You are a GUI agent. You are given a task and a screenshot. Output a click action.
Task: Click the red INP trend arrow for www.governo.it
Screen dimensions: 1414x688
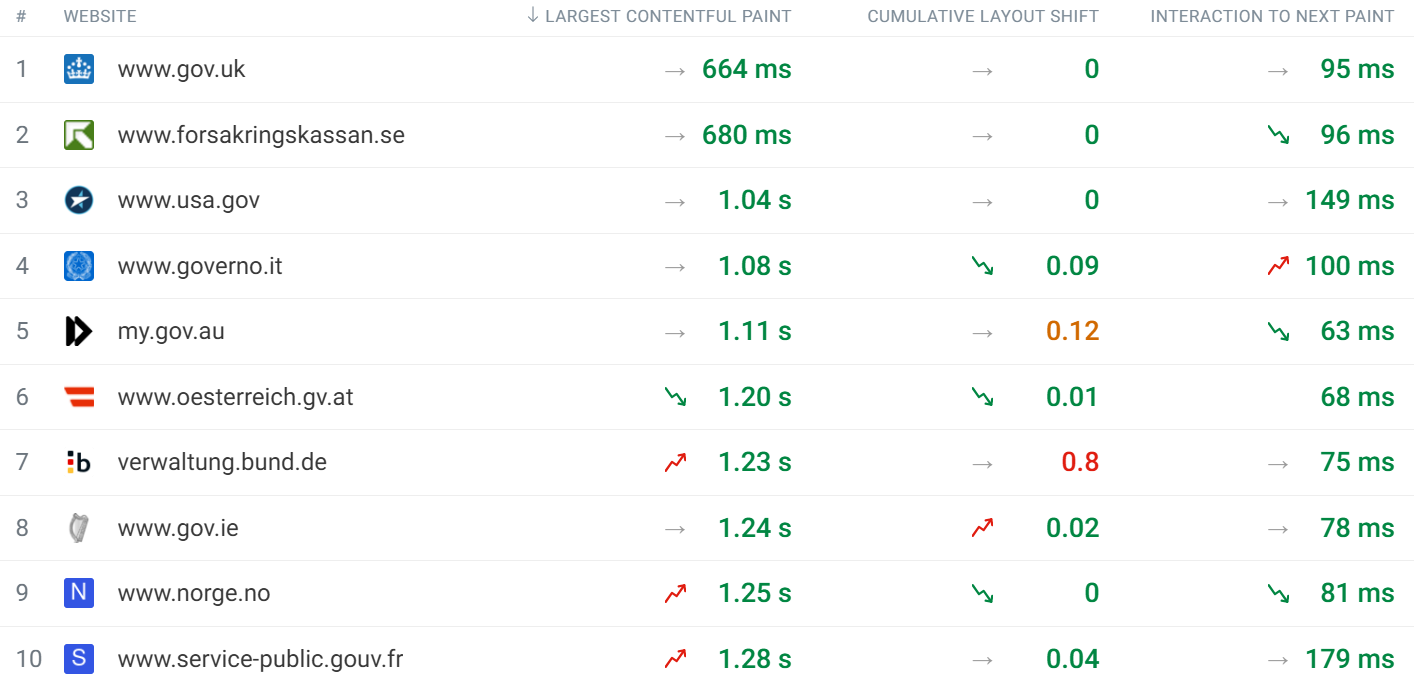(1278, 266)
